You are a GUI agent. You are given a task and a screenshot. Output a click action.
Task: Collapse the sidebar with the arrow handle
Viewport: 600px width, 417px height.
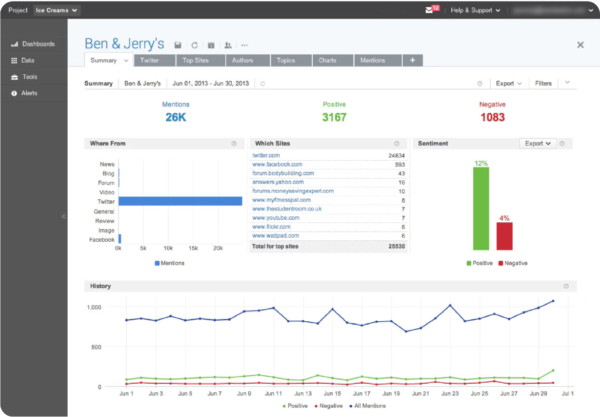(x=64, y=217)
